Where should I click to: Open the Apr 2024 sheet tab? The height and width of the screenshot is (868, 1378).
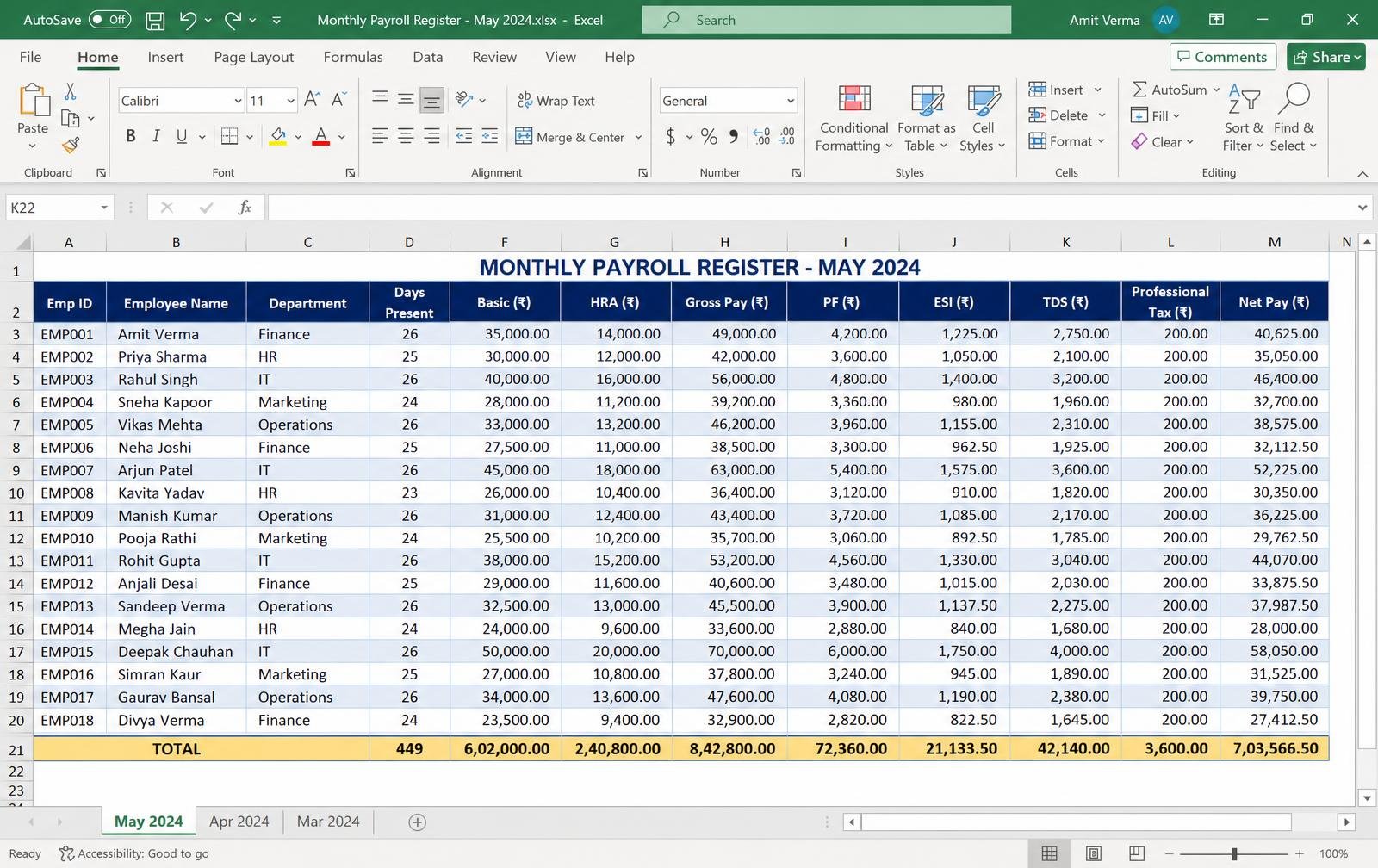coord(239,821)
